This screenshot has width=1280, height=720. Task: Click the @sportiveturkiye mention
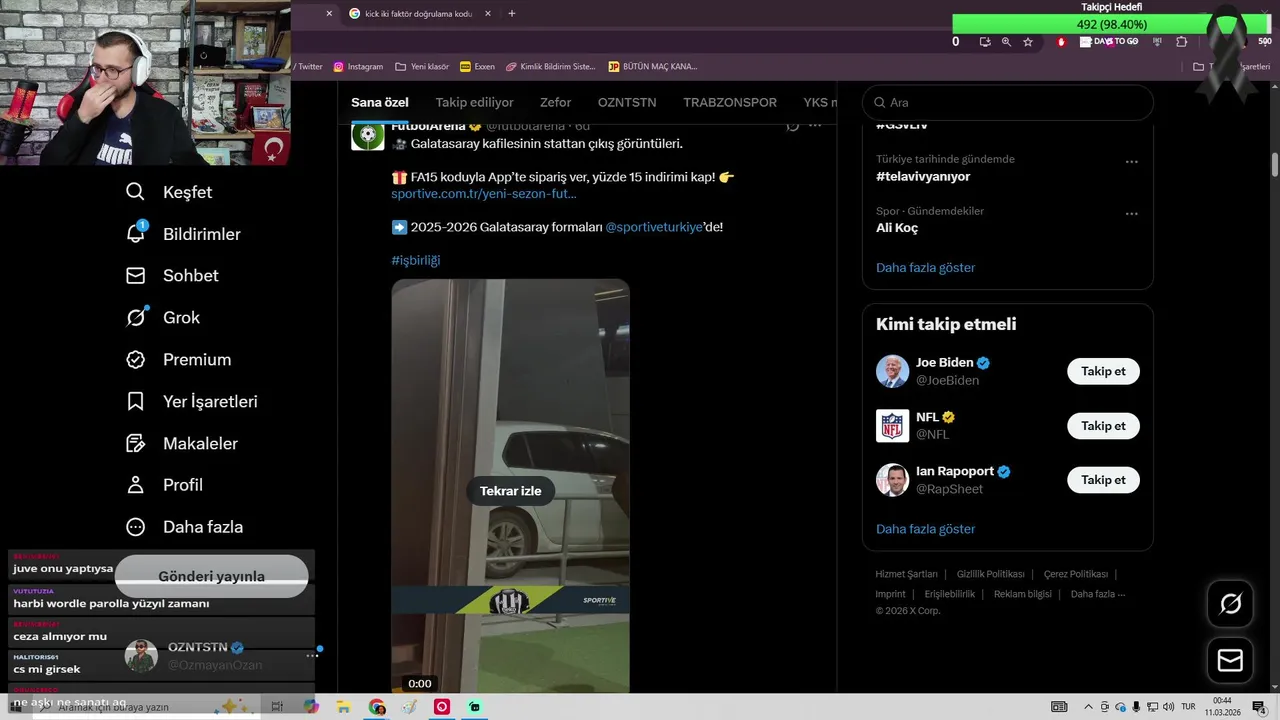click(x=653, y=228)
